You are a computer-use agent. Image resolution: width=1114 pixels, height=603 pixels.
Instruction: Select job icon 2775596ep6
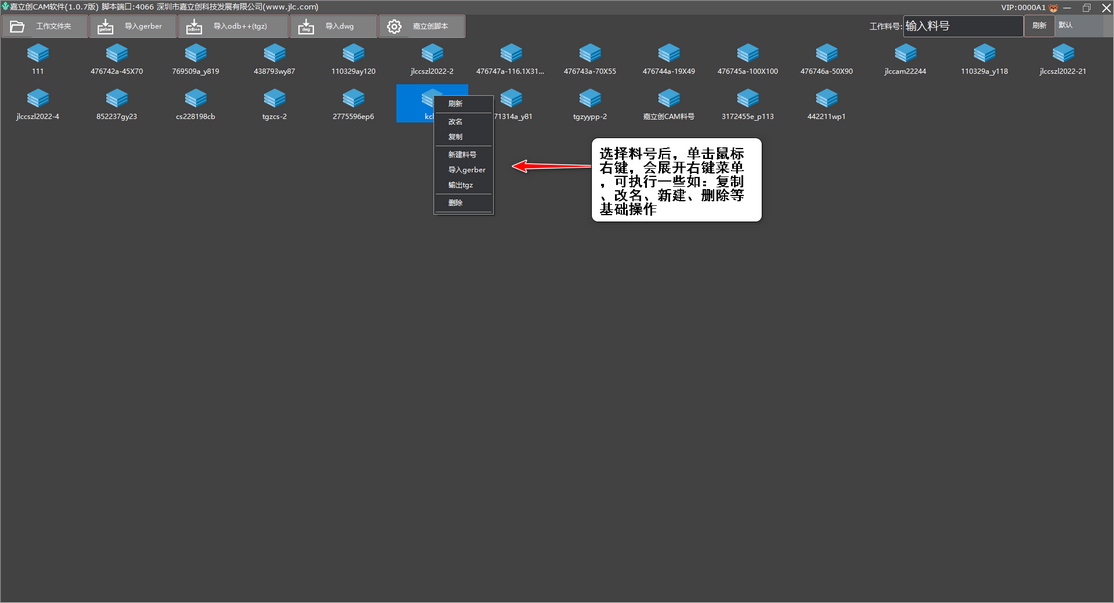tap(353, 104)
